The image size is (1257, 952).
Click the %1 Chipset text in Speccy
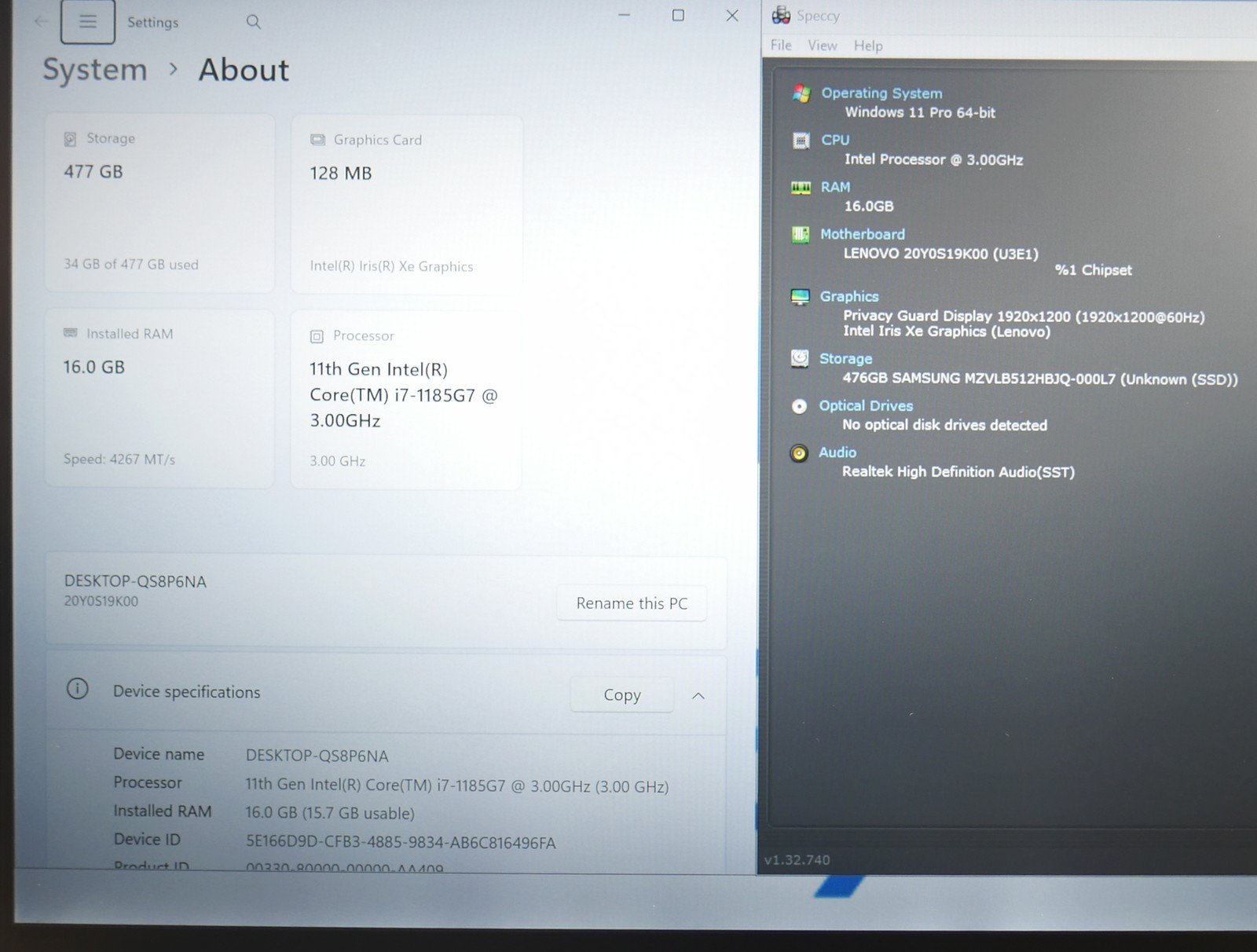point(1093,270)
